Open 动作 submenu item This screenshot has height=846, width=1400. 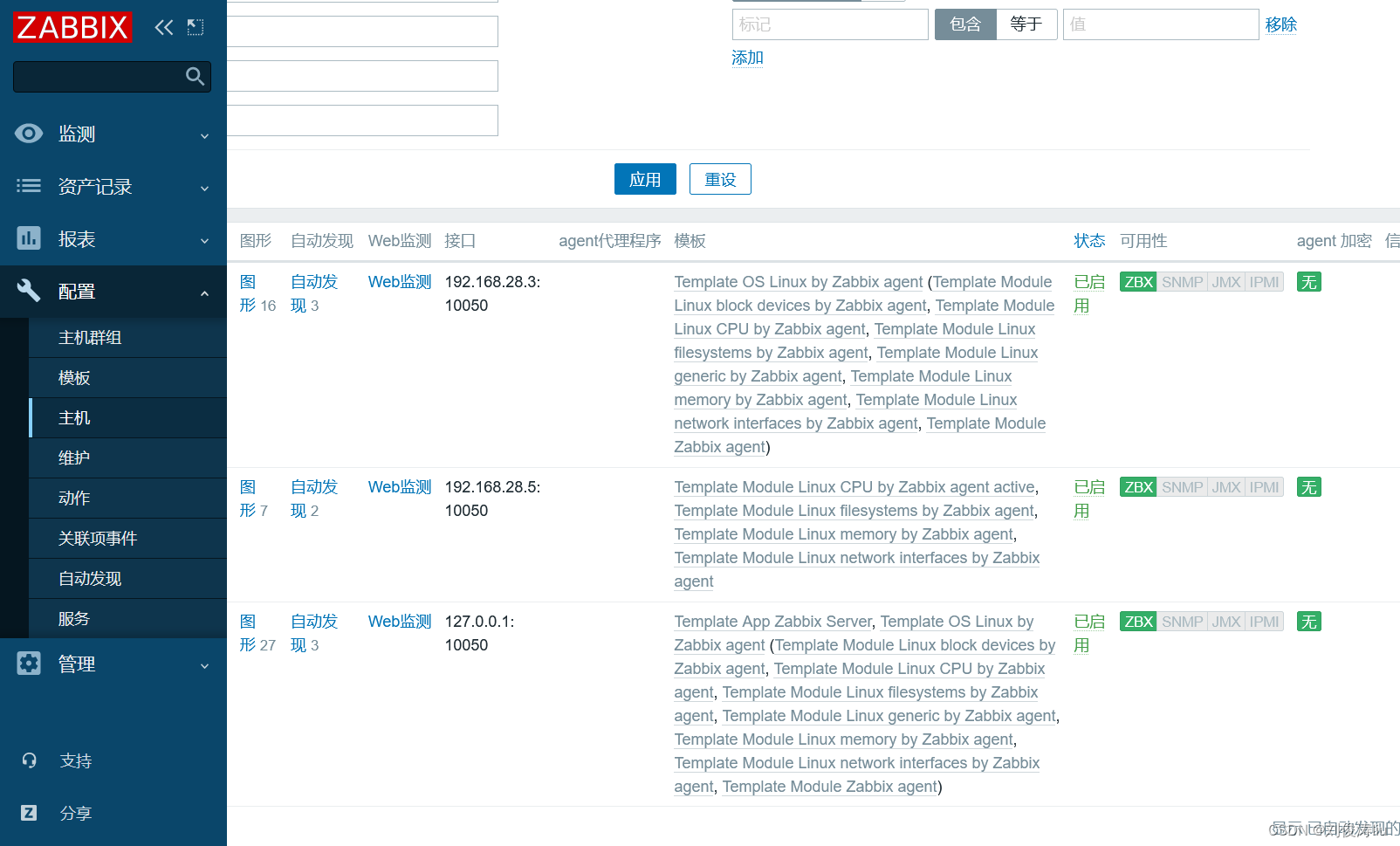127,499
